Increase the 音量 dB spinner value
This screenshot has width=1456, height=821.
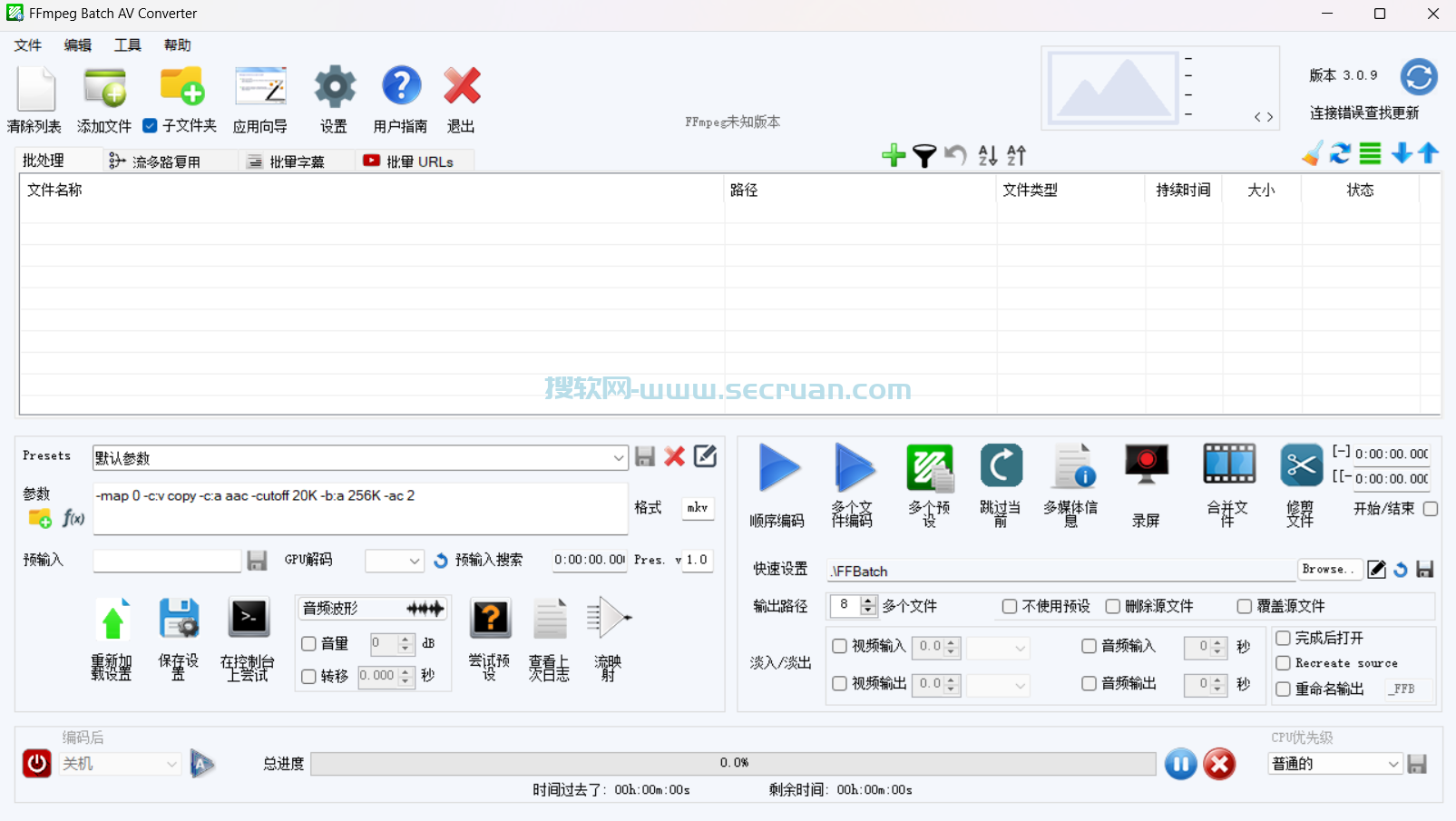click(x=406, y=640)
